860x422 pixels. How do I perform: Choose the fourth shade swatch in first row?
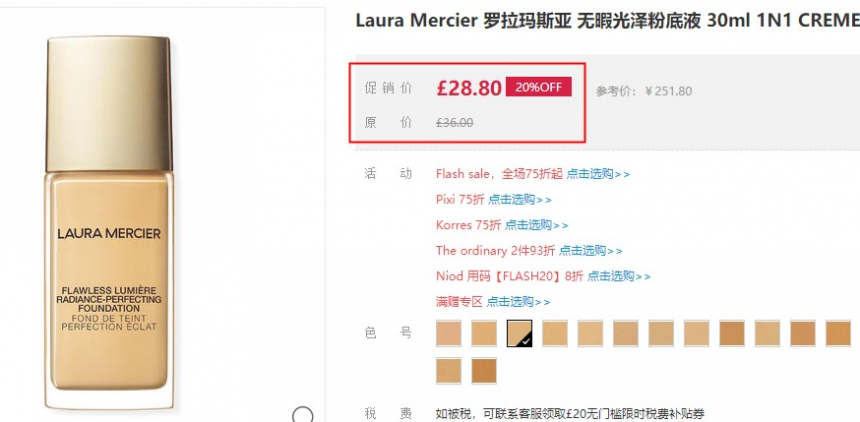(x=555, y=333)
